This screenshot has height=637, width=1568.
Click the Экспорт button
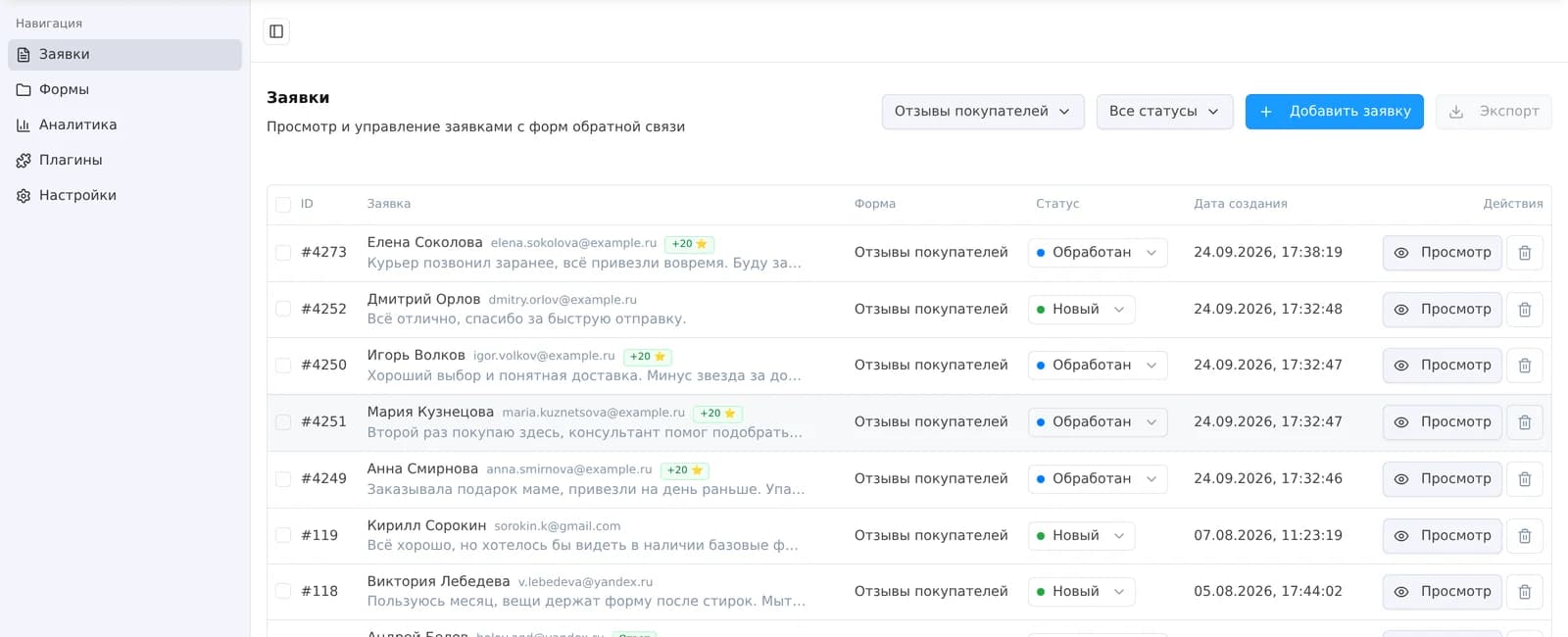(1494, 112)
